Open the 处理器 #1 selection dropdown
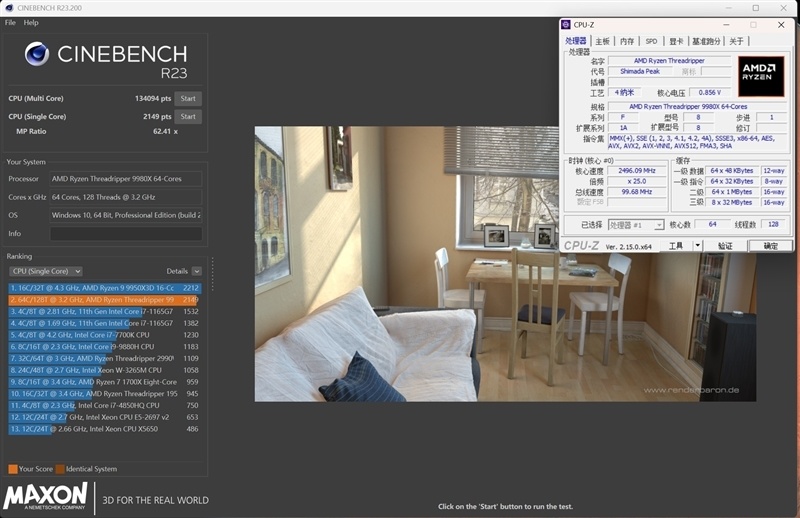The width and height of the screenshot is (800, 518). click(636, 225)
